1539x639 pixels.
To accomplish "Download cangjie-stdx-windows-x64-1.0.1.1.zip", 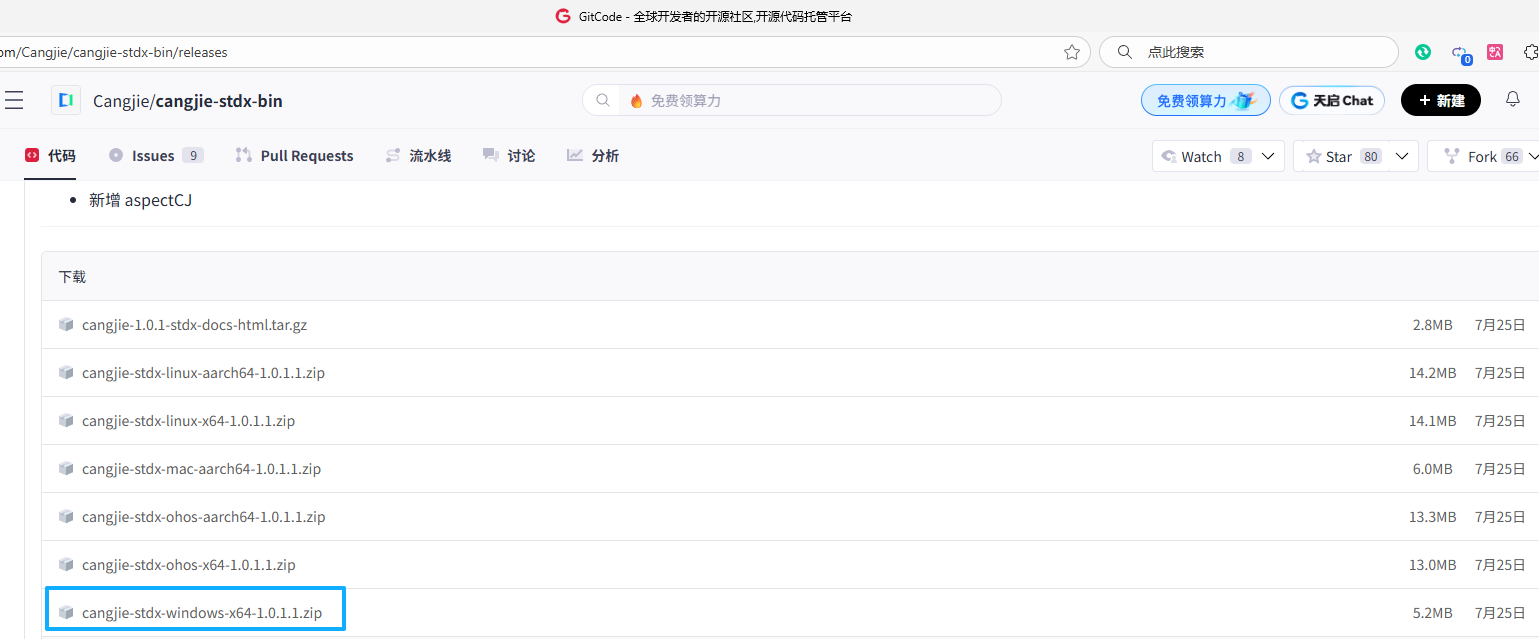I will pyautogui.click(x=202, y=613).
